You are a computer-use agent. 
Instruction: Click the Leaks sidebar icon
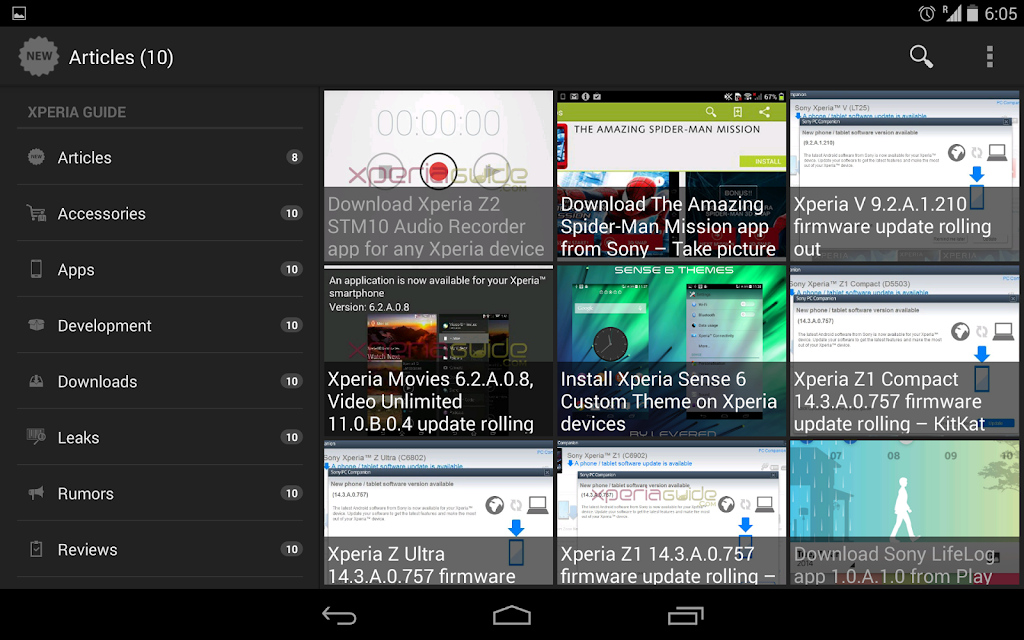(x=37, y=437)
